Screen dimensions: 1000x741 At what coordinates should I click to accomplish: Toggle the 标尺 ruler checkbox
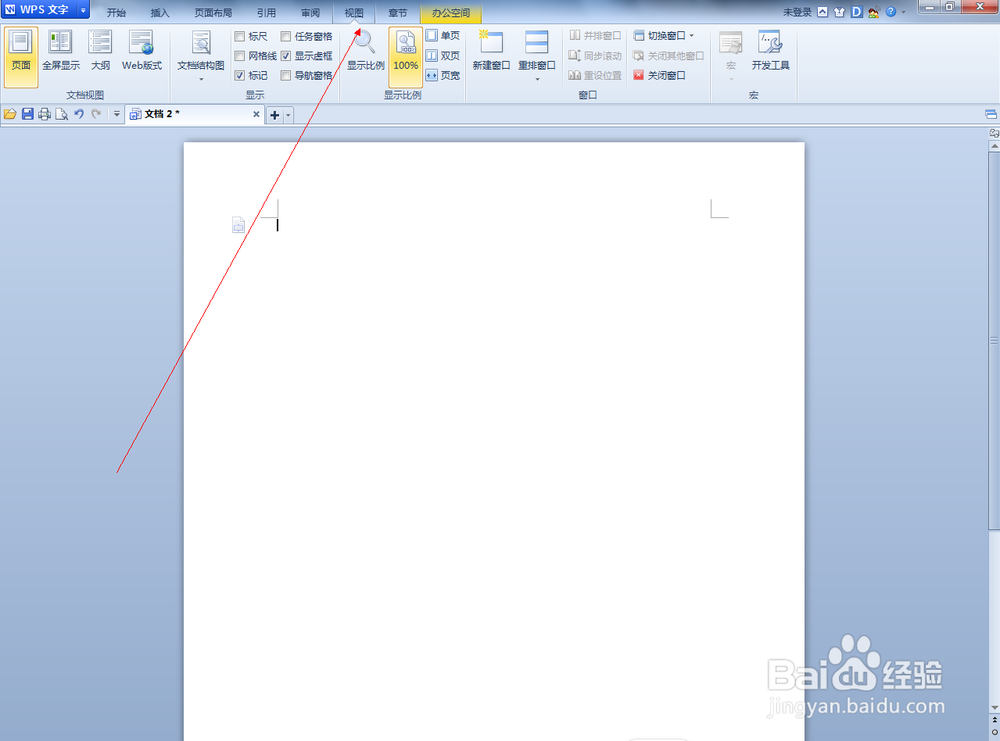click(x=240, y=36)
